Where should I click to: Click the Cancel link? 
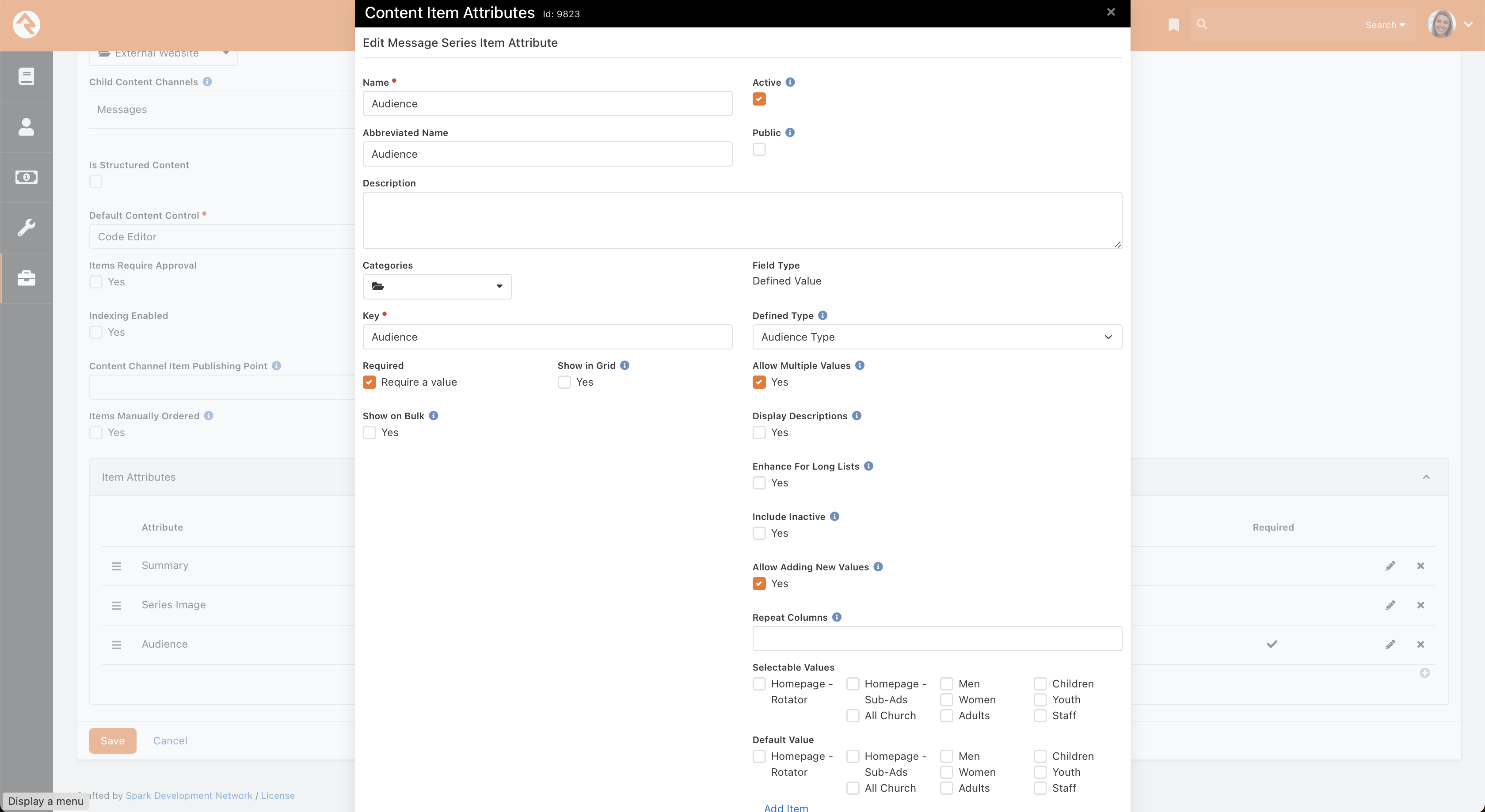point(170,740)
